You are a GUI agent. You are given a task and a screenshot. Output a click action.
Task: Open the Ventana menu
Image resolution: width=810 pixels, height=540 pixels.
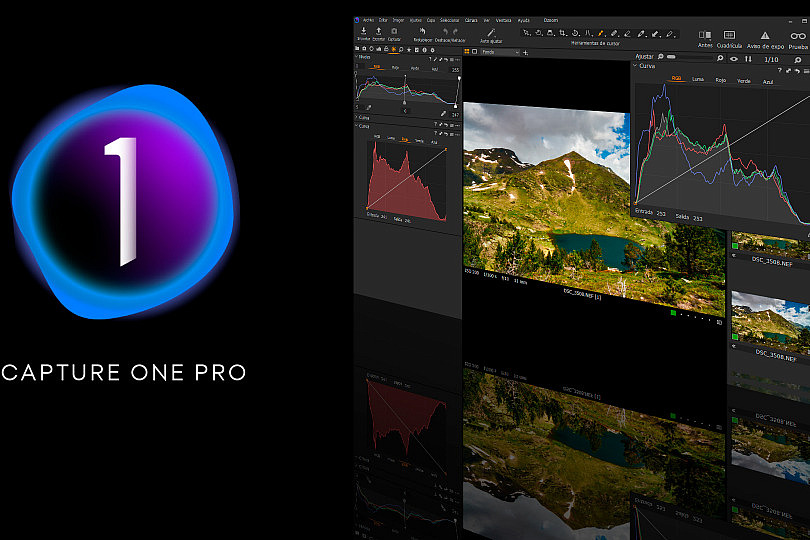[503, 20]
